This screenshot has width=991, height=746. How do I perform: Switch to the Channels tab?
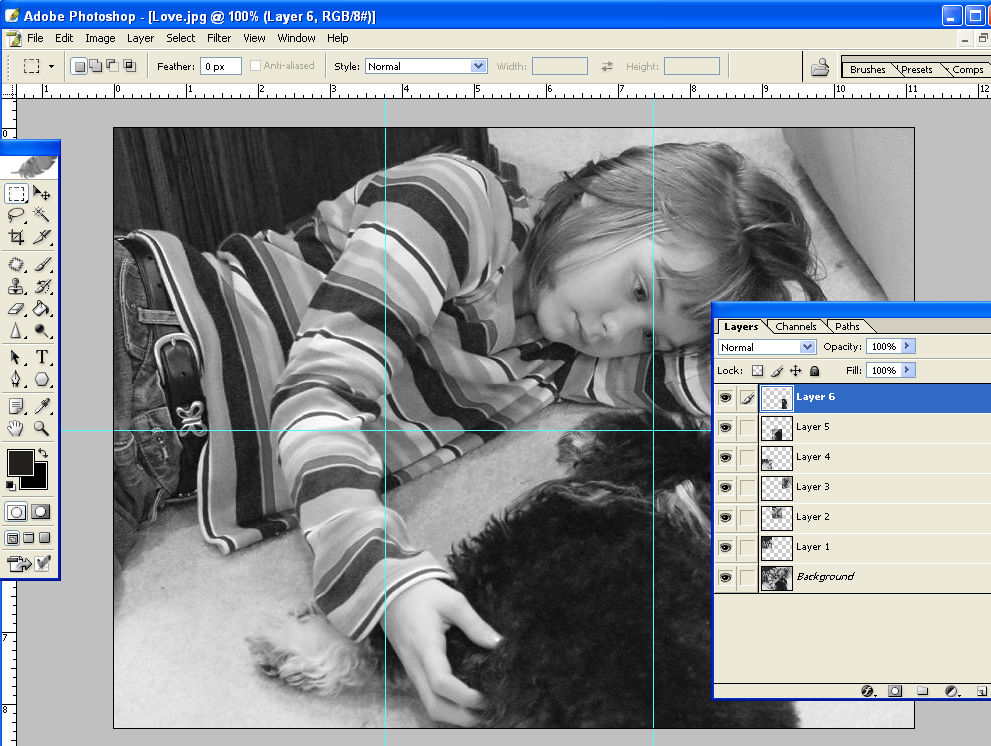coord(796,326)
